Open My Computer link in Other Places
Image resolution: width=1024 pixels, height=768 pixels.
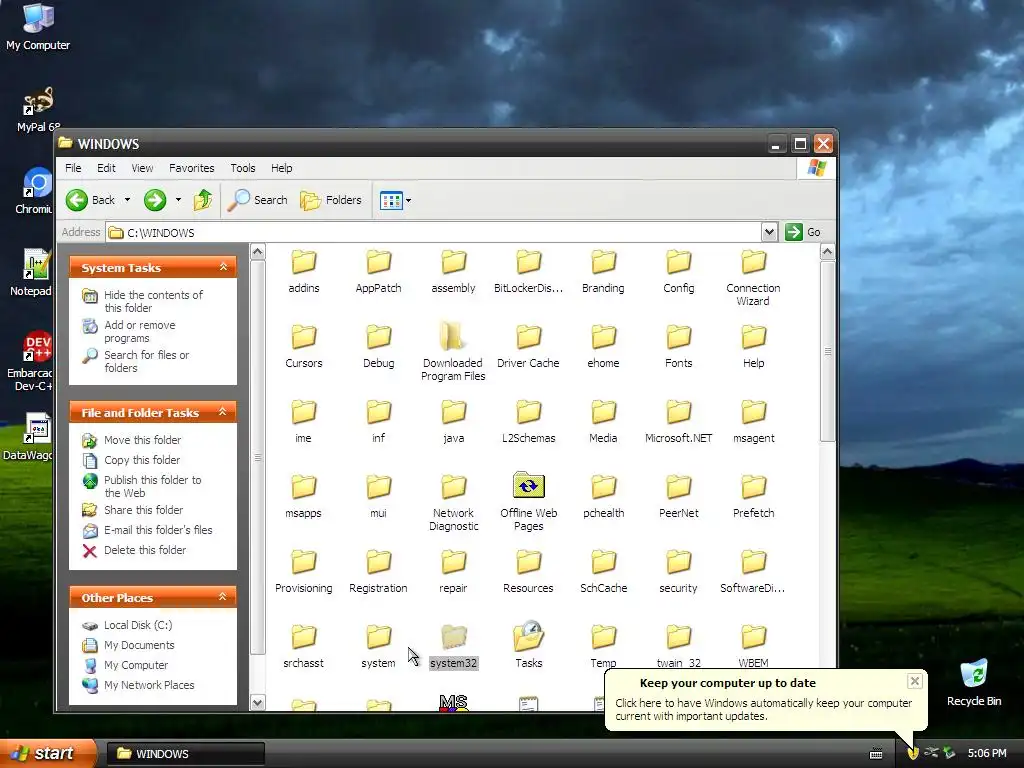136,665
